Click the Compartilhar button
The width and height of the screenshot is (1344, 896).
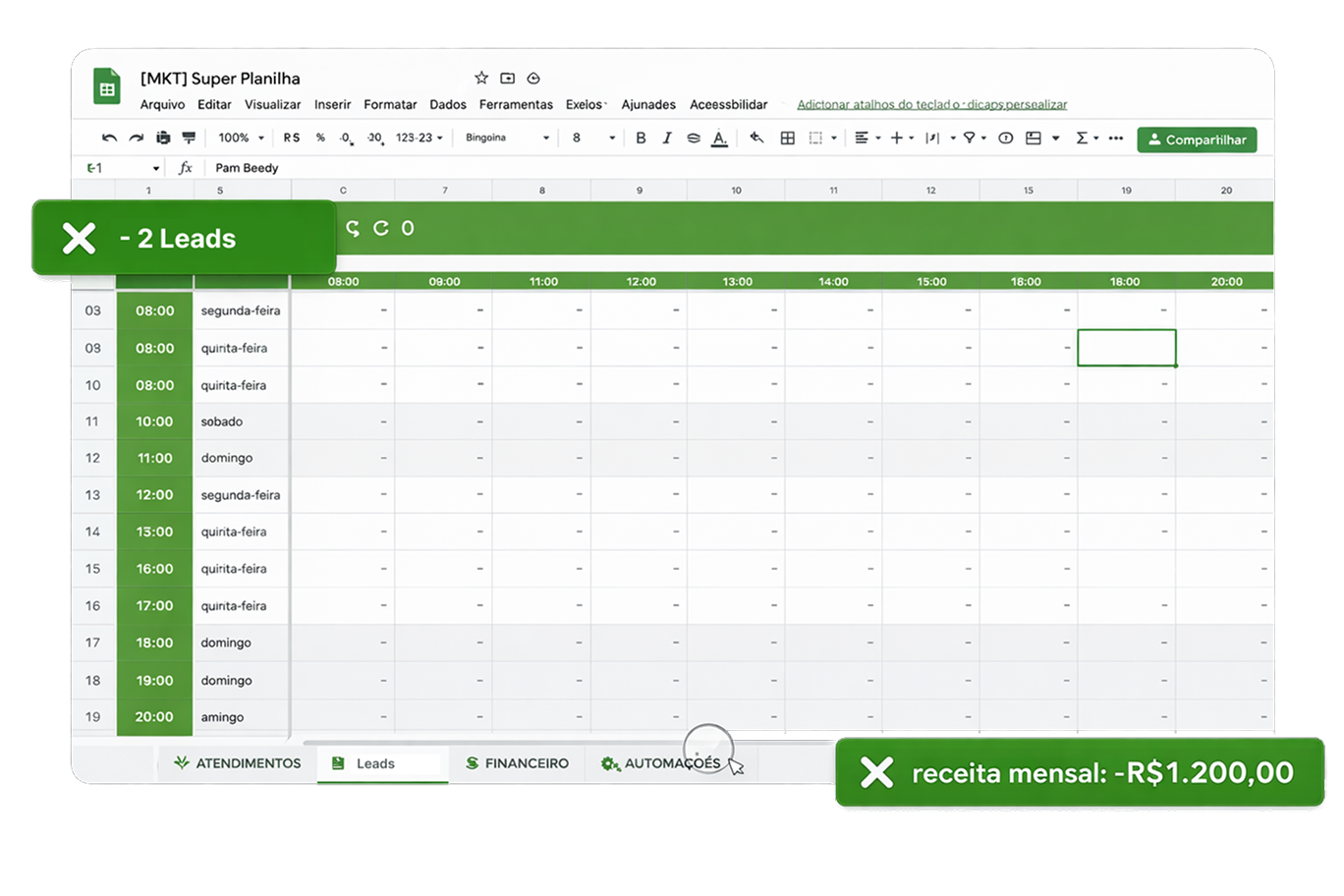click(1197, 140)
